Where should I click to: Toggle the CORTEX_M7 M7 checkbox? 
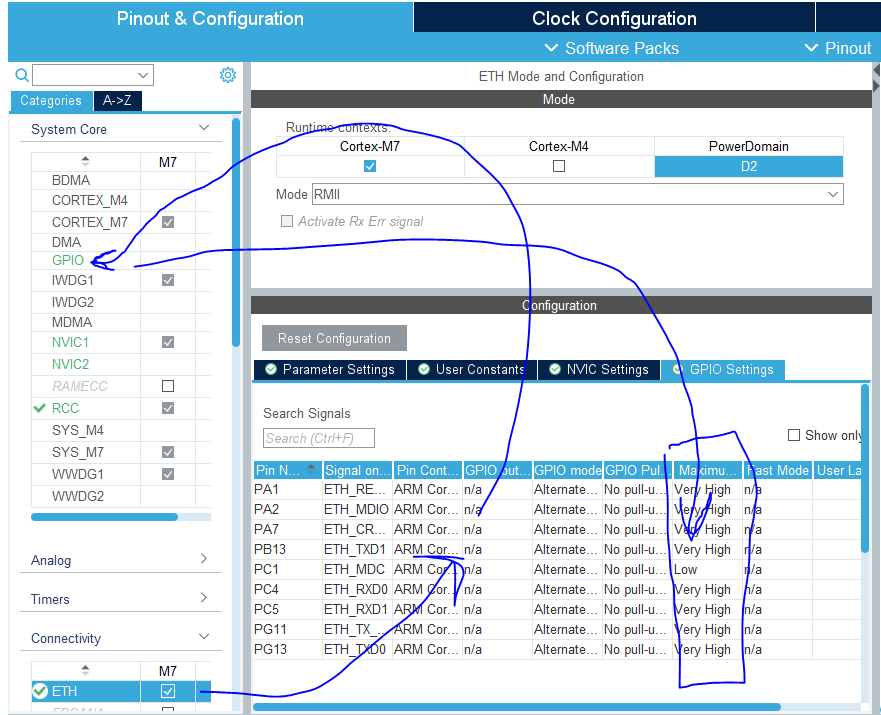tap(167, 222)
